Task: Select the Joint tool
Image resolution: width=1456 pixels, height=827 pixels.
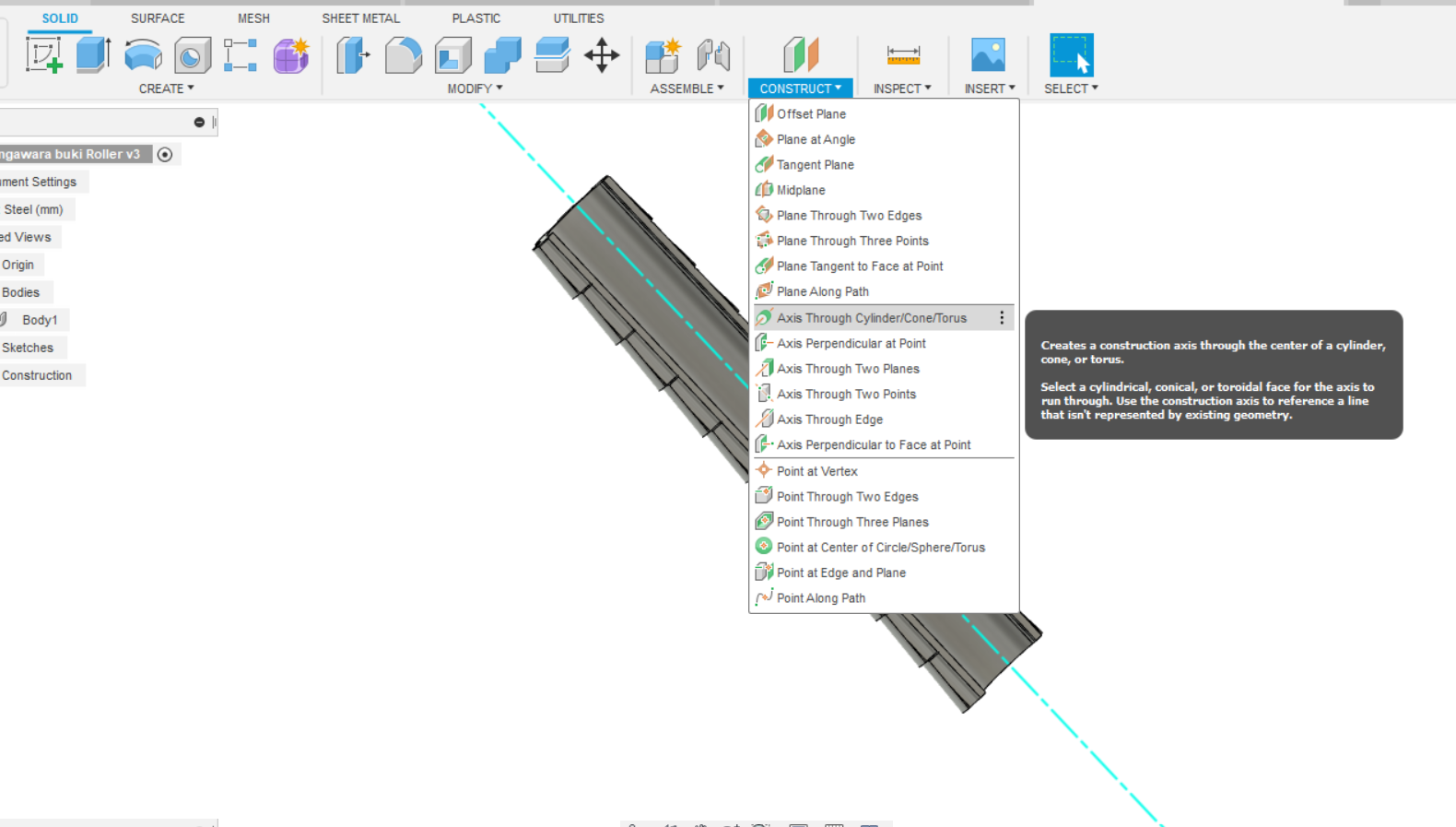Action: click(712, 55)
